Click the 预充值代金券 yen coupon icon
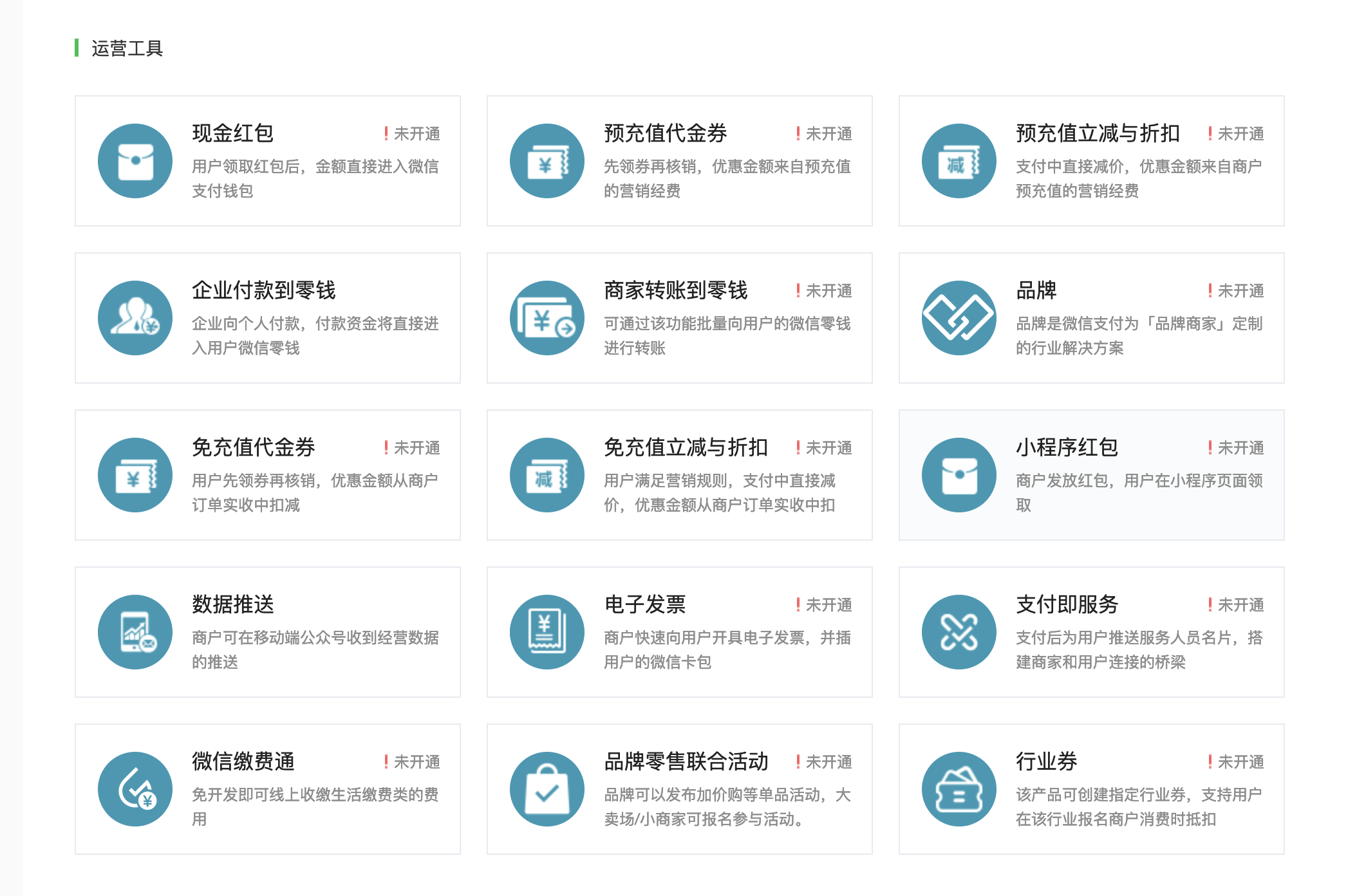 pyautogui.click(x=547, y=161)
